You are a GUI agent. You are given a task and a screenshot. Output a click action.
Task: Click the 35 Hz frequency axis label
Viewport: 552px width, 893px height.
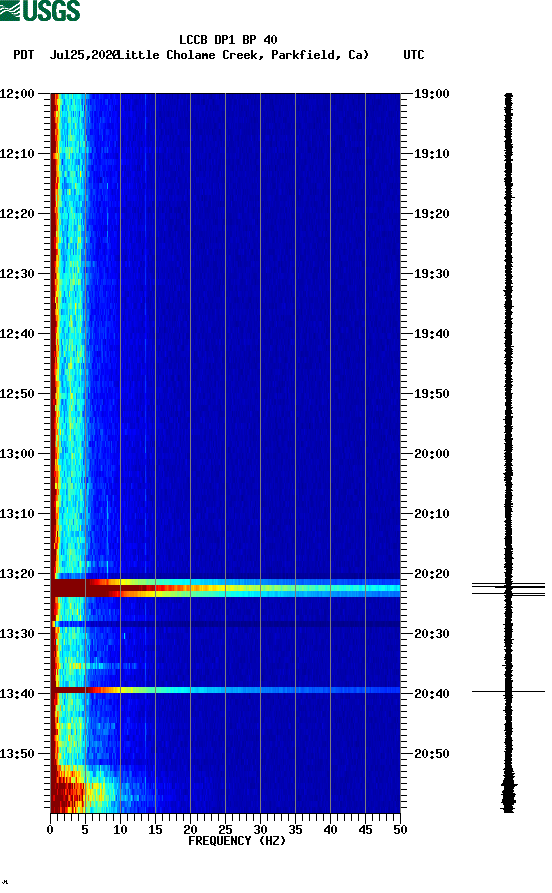pos(295,830)
